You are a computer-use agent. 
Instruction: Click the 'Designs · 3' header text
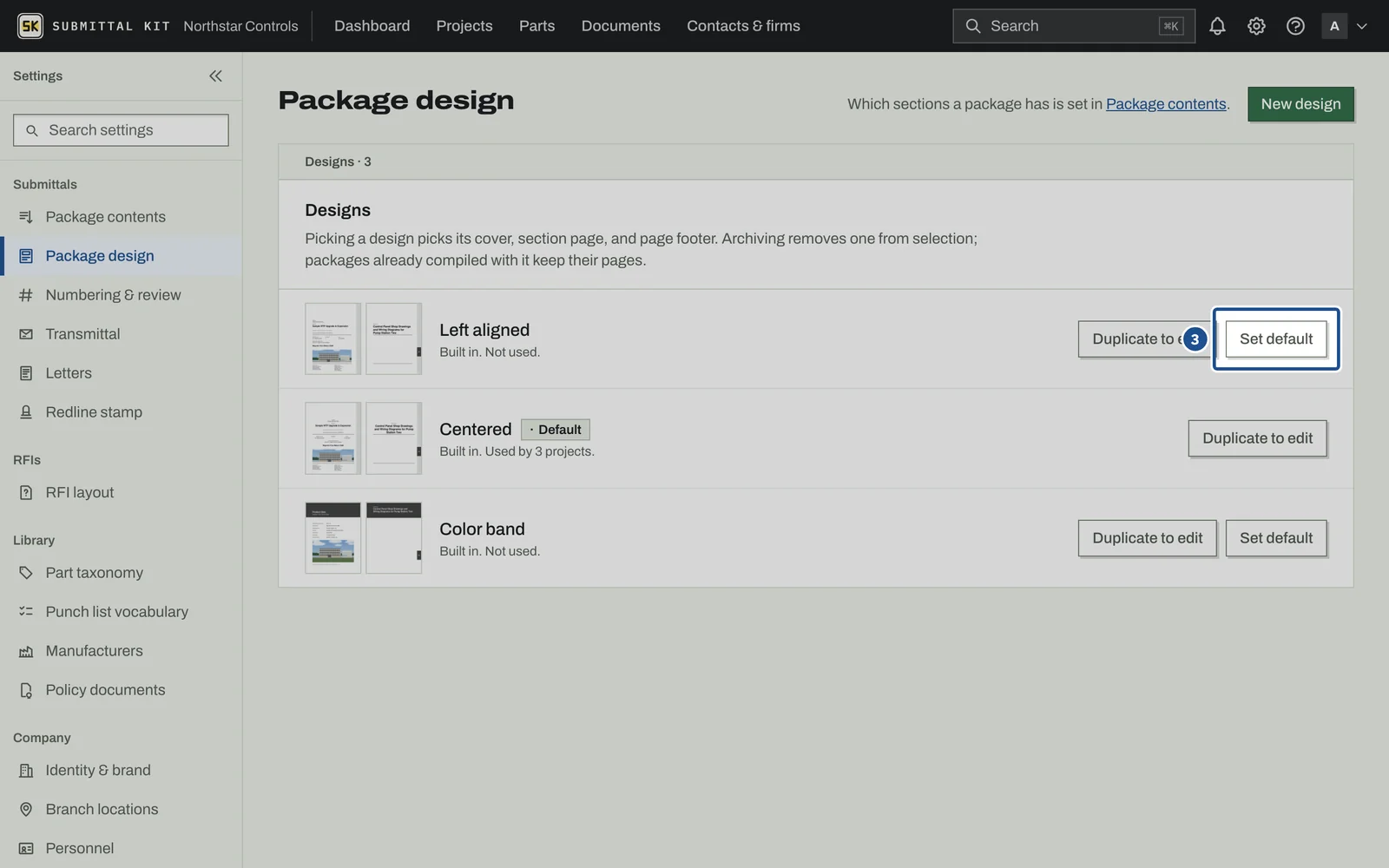click(x=338, y=161)
